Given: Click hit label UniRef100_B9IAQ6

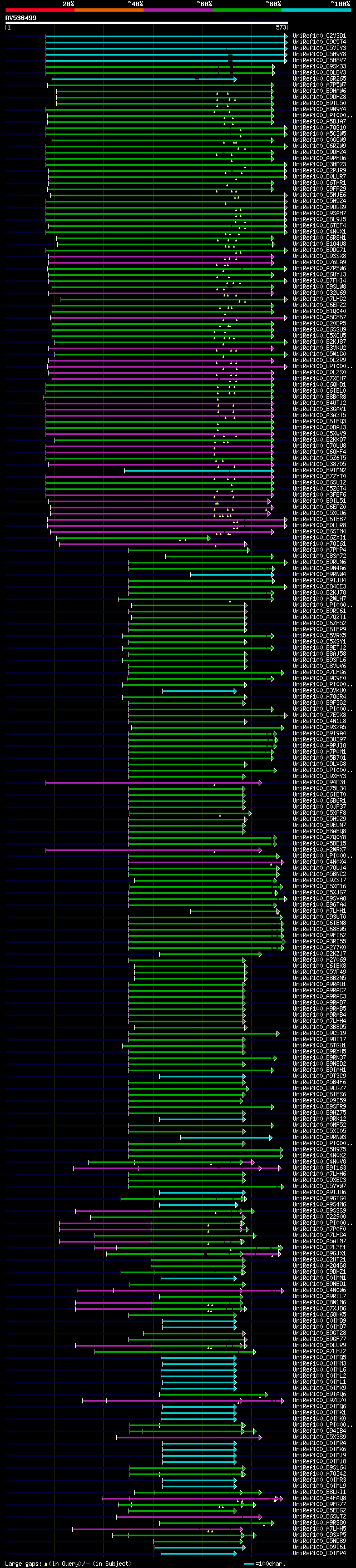Looking at the screenshot, I should [319, 1394].
